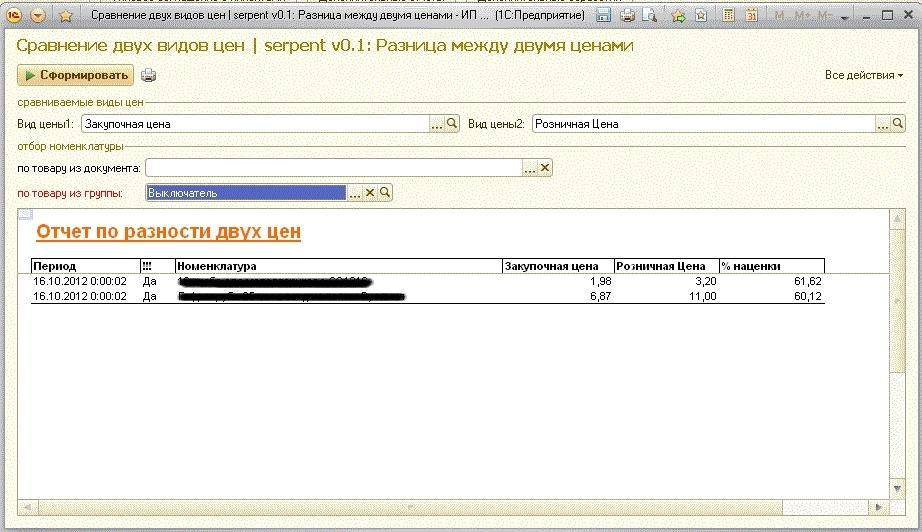
Task: Select document with ellipsis in по товару из документа
Action: 530,168
